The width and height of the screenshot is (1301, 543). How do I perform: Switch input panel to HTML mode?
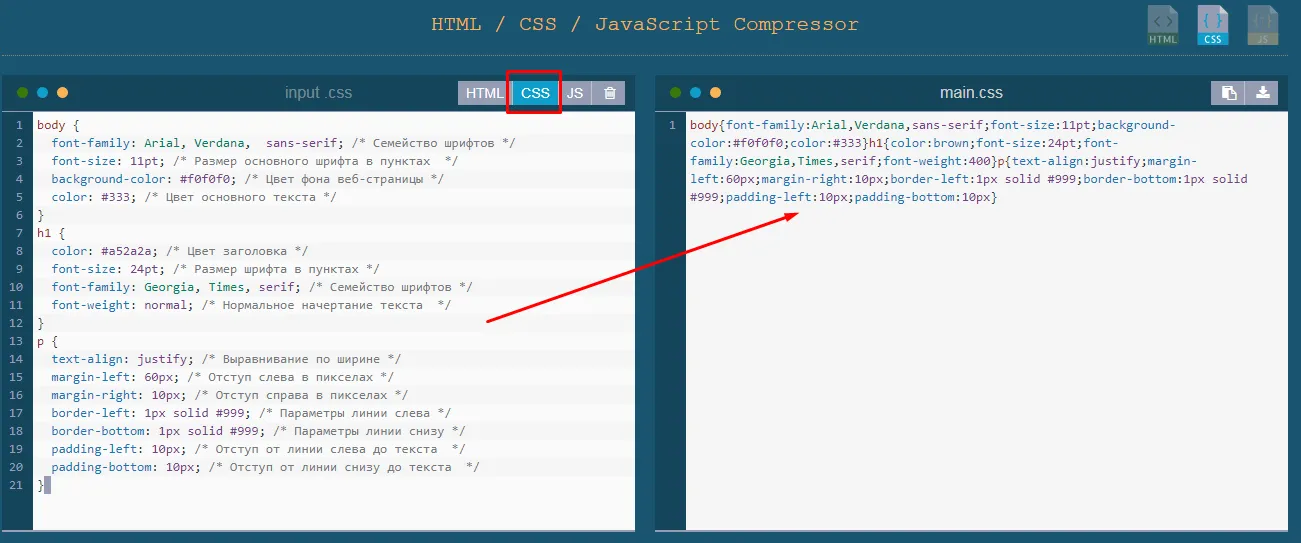point(485,93)
